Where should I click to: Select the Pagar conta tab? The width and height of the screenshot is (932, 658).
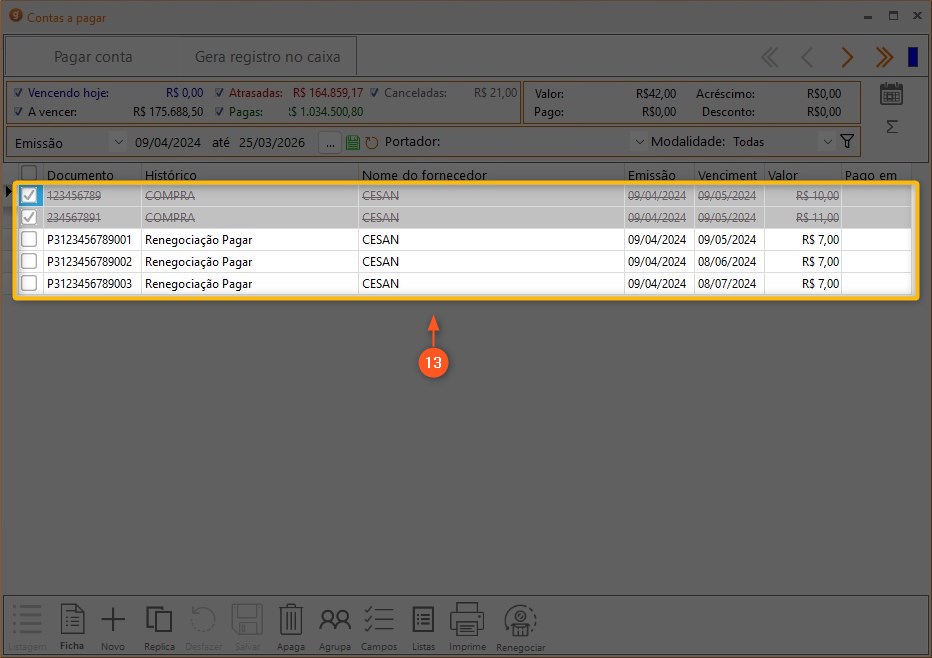(x=93, y=57)
